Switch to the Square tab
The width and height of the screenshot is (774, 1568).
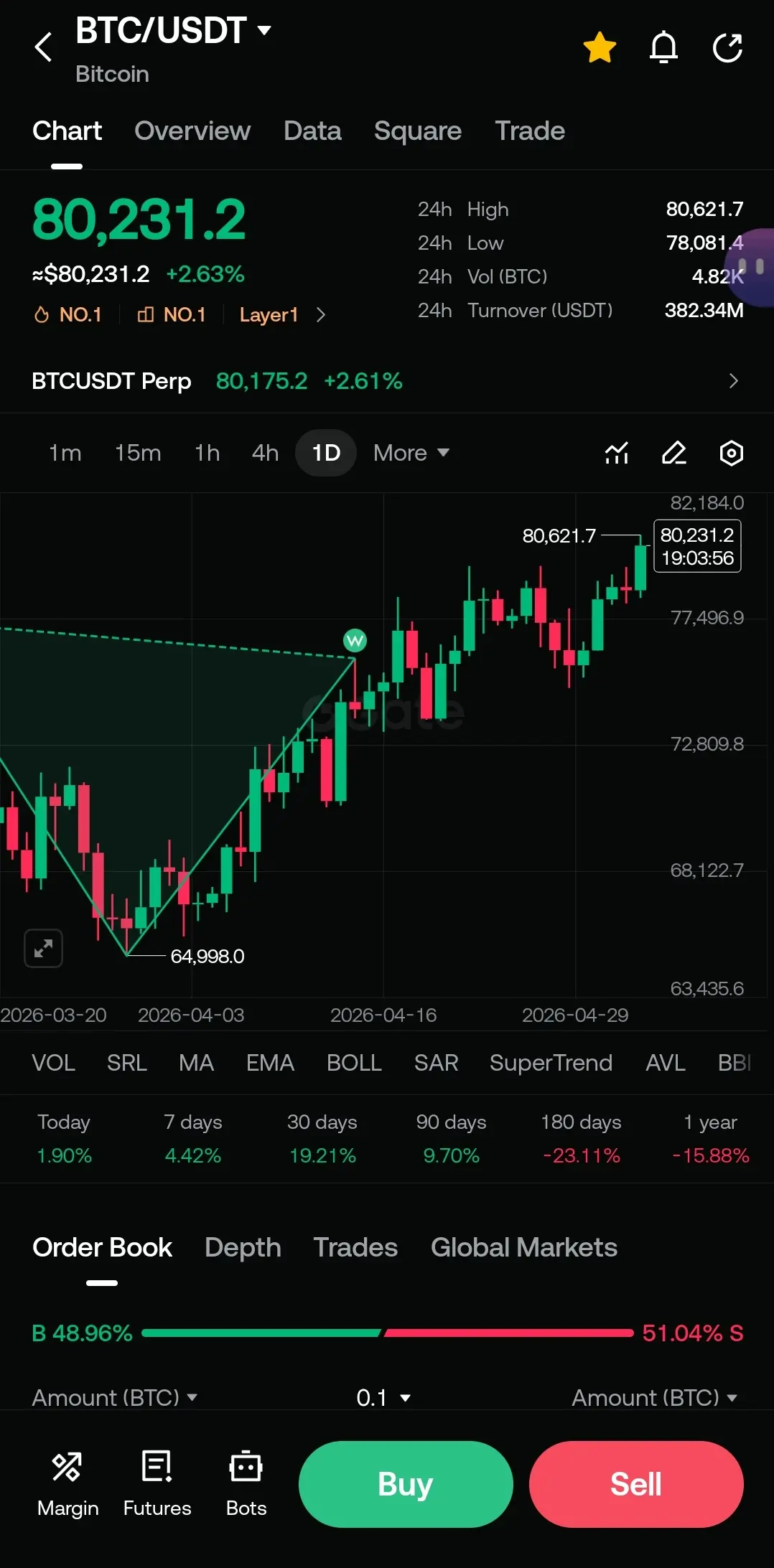417,131
